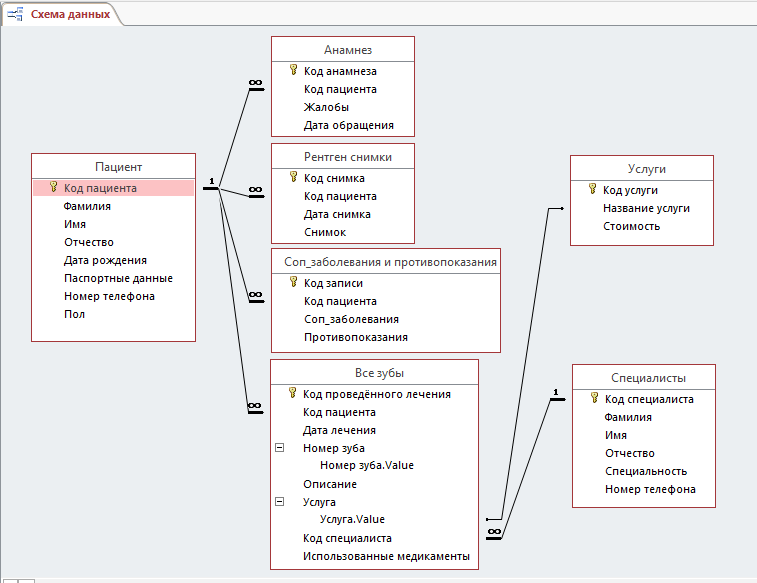This screenshot has height=583, width=757.
Task: Select the Рентген снимки table title bar
Action: pyautogui.click(x=343, y=157)
